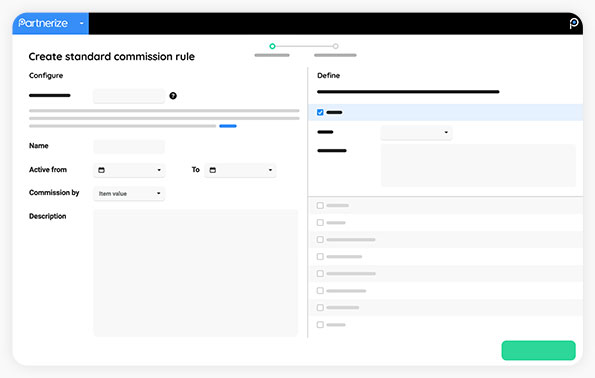The height and width of the screenshot is (378, 595).
Task: Click the large text area under Define
Action: [x=478, y=165]
